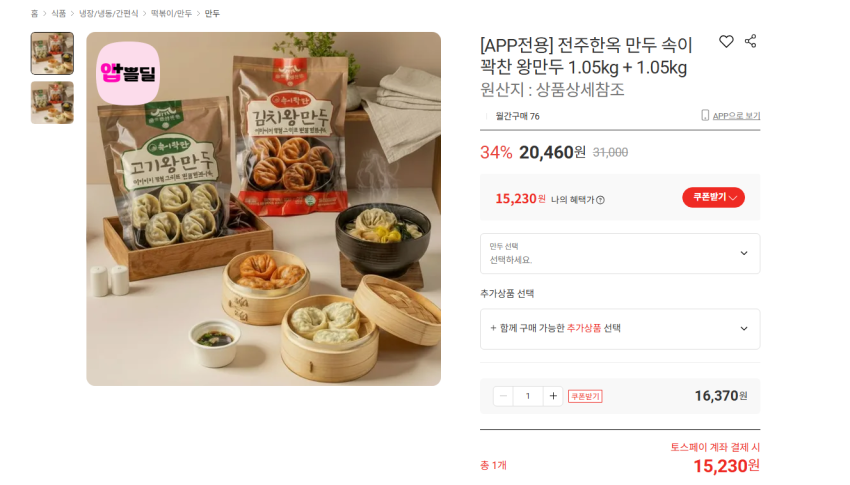Click the share icon beside the title
Viewport: 850px width, 485px height.
[x=750, y=41]
